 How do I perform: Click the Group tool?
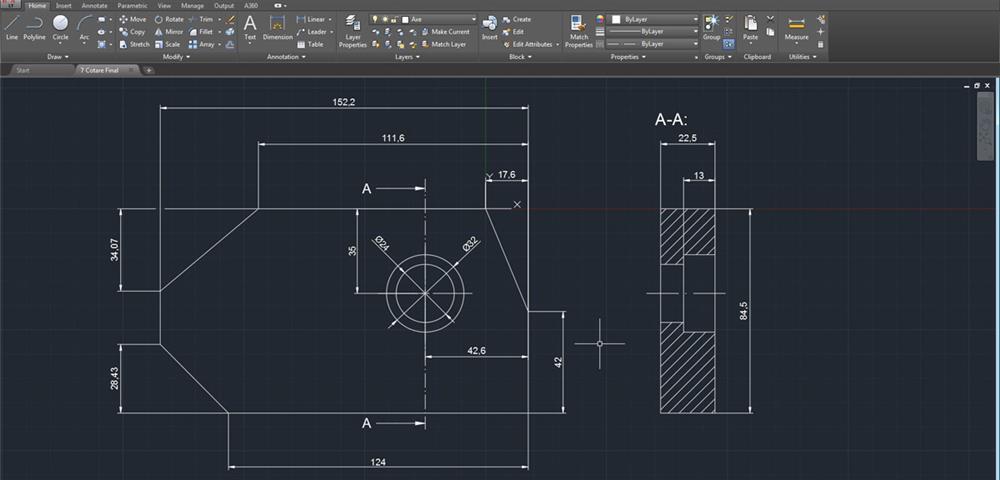[x=711, y=28]
